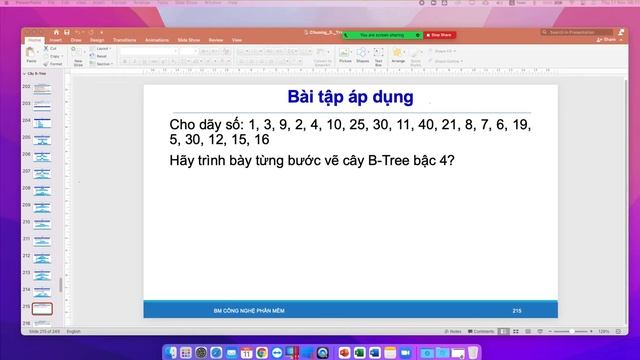Click the slide title Bài tập áp dụng
This screenshot has height=360, width=640.
pos(350,97)
